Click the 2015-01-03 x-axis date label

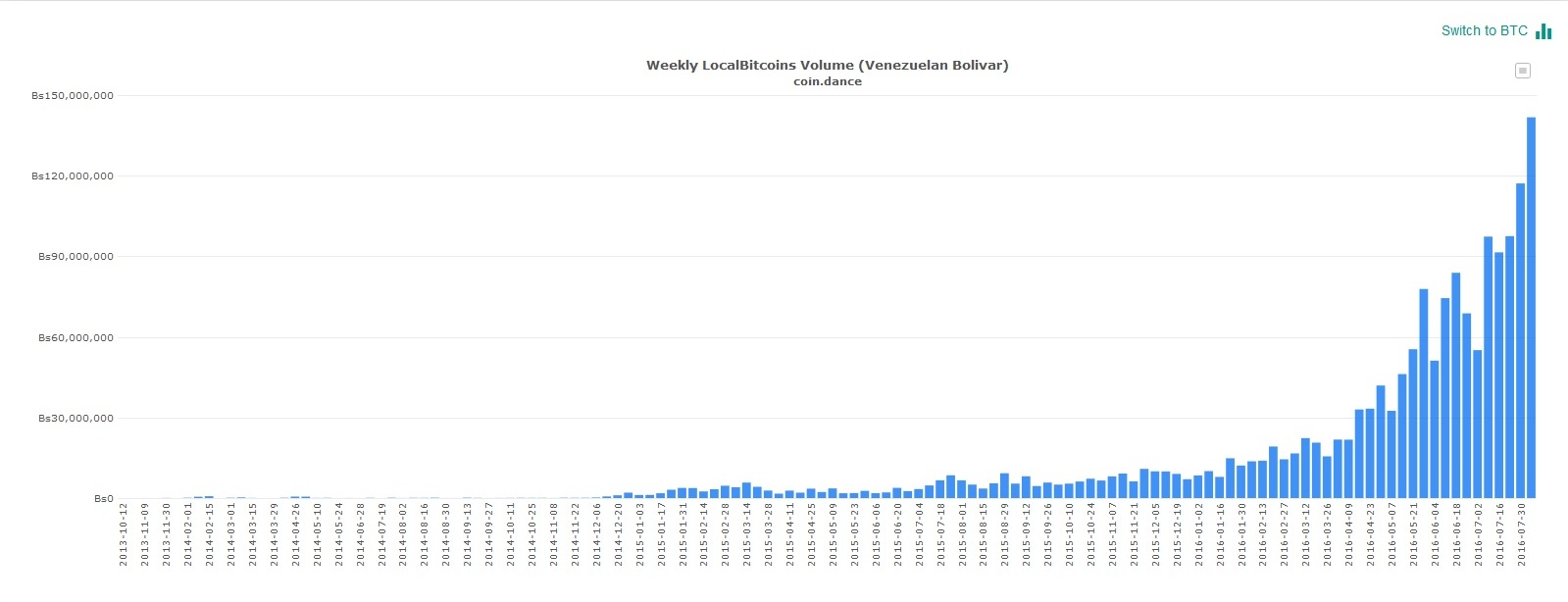click(639, 534)
